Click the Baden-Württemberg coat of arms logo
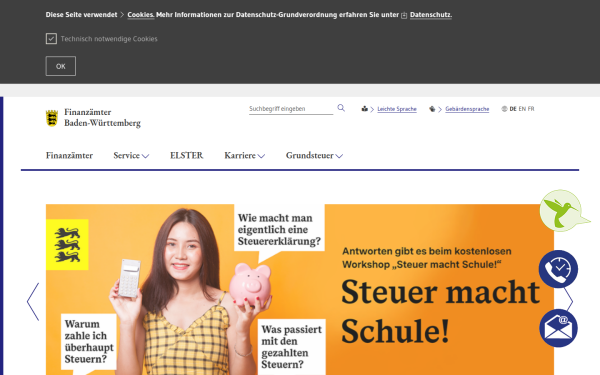600x375 pixels. [x=52, y=118]
